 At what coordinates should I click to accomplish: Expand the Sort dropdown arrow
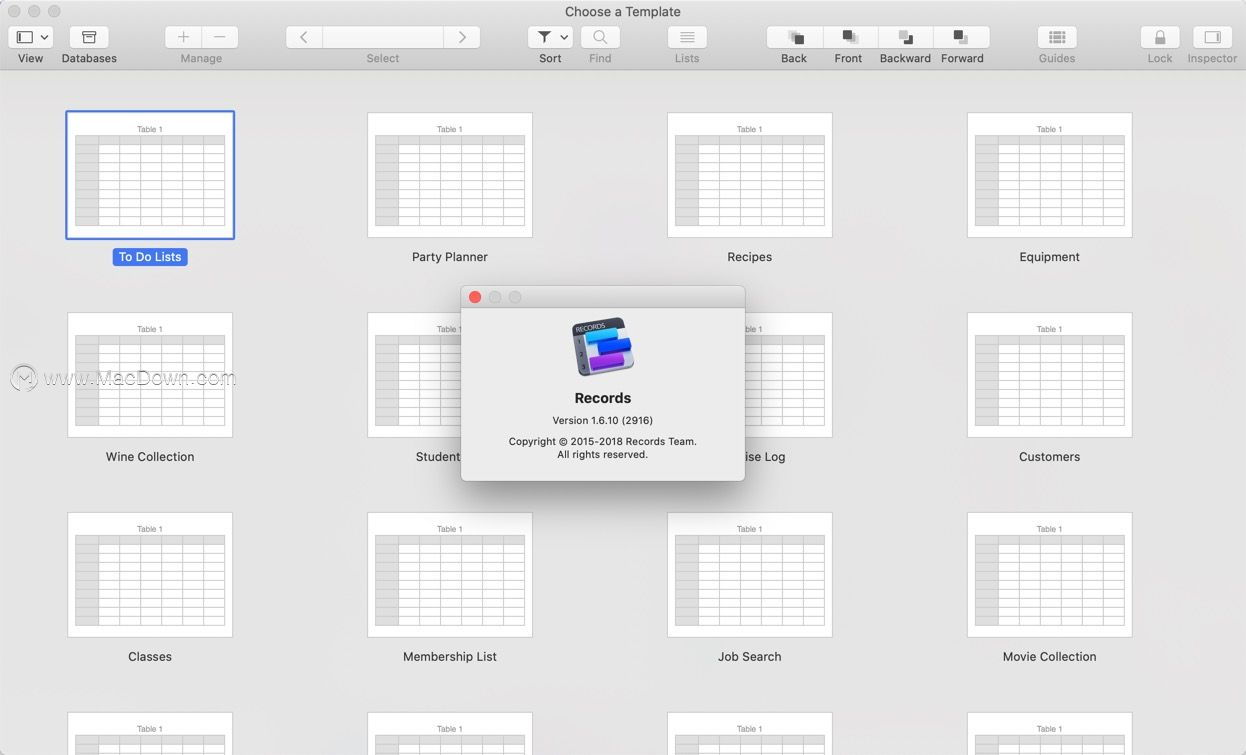point(564,38)
